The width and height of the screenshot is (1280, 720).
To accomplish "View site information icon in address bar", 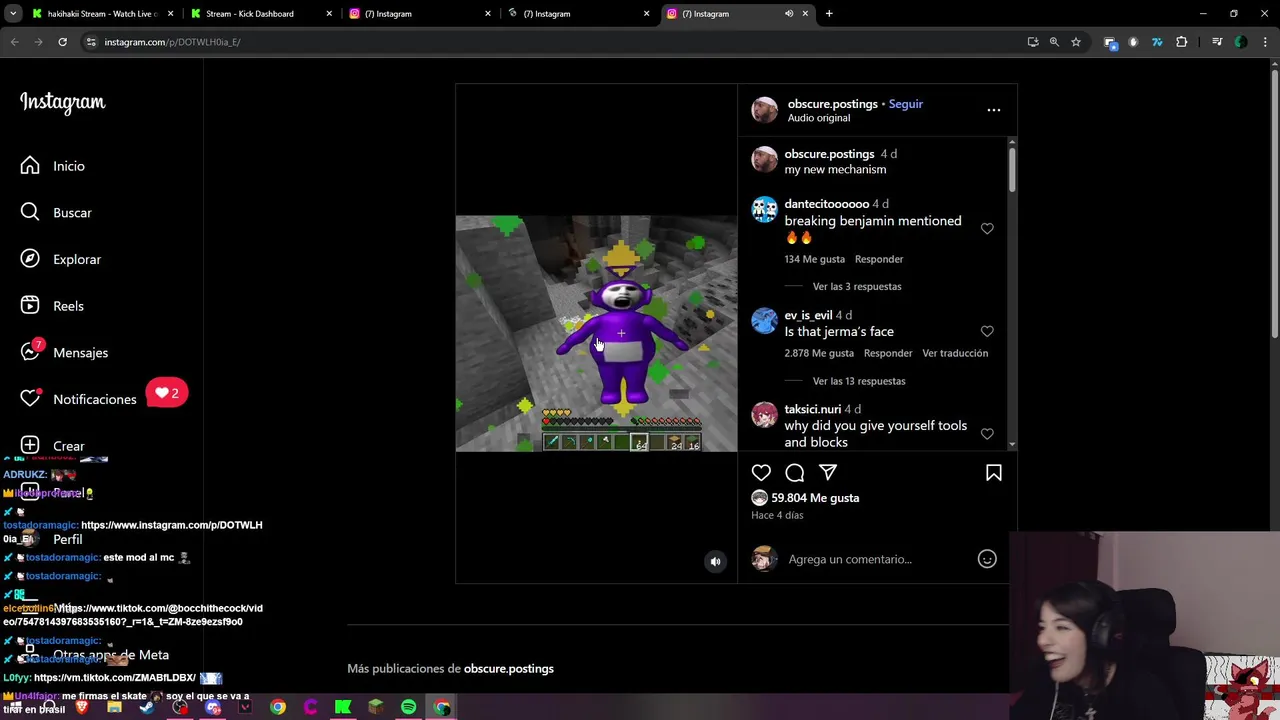I will pyautogui.click(x=91, y=42).
